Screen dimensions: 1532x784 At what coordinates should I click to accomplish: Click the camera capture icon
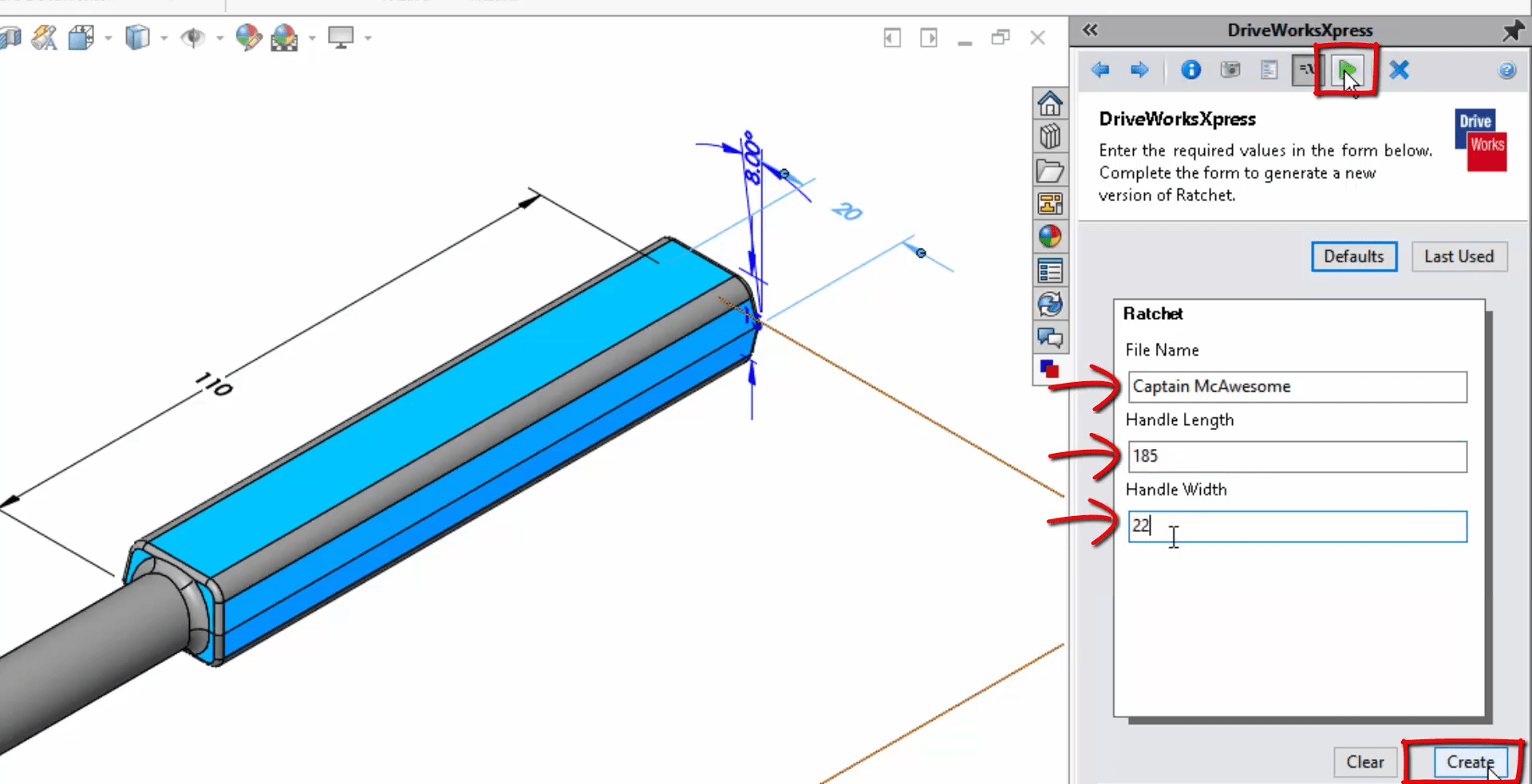[x=1230, y=70]
